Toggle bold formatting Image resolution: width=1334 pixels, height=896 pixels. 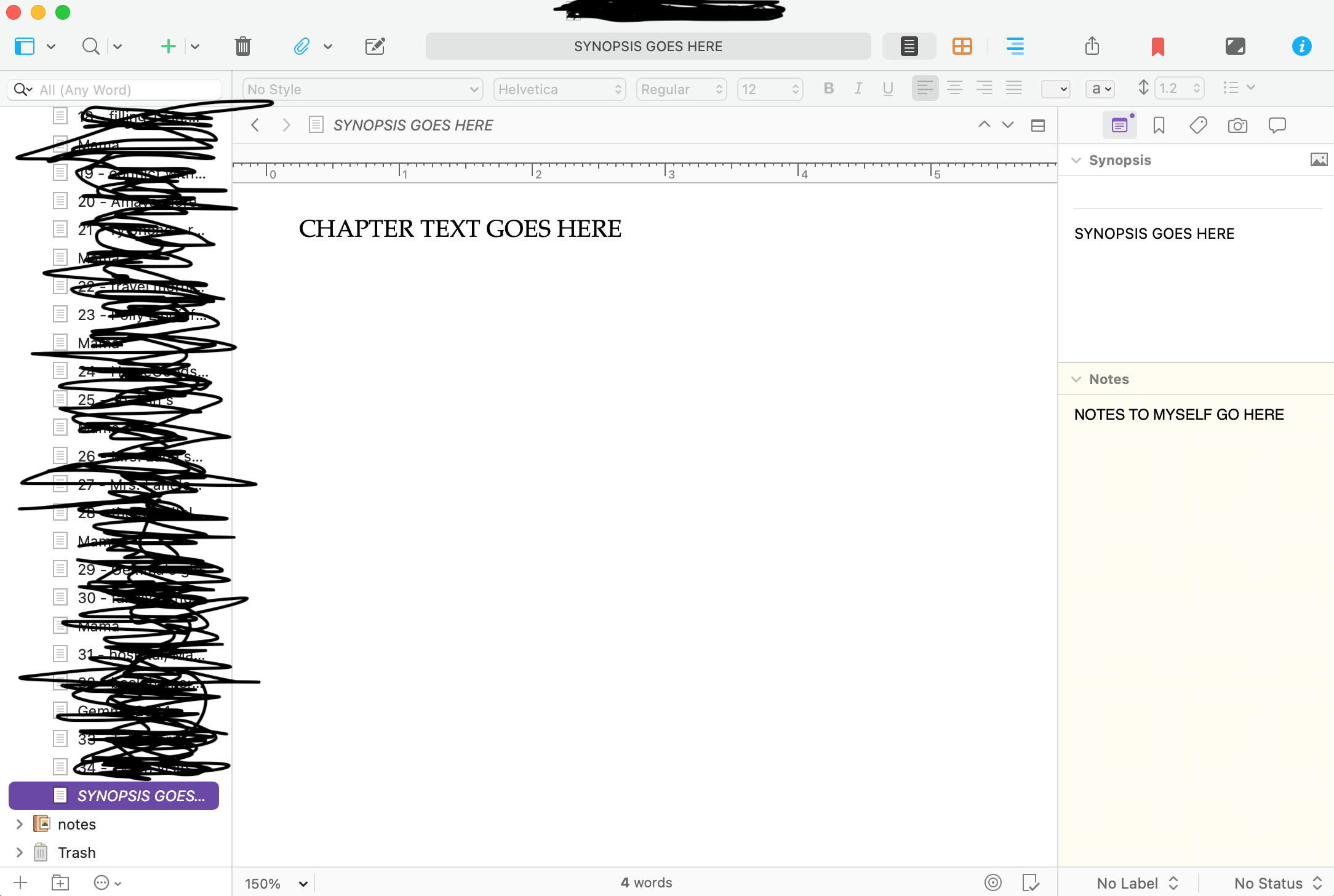829,89
